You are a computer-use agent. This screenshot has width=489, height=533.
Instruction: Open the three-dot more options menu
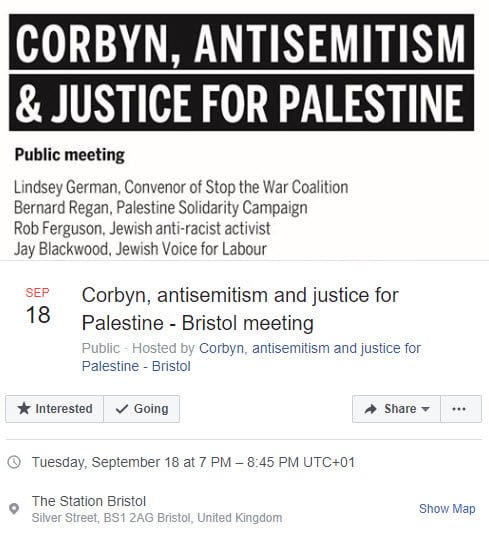[x=461, y=409]
